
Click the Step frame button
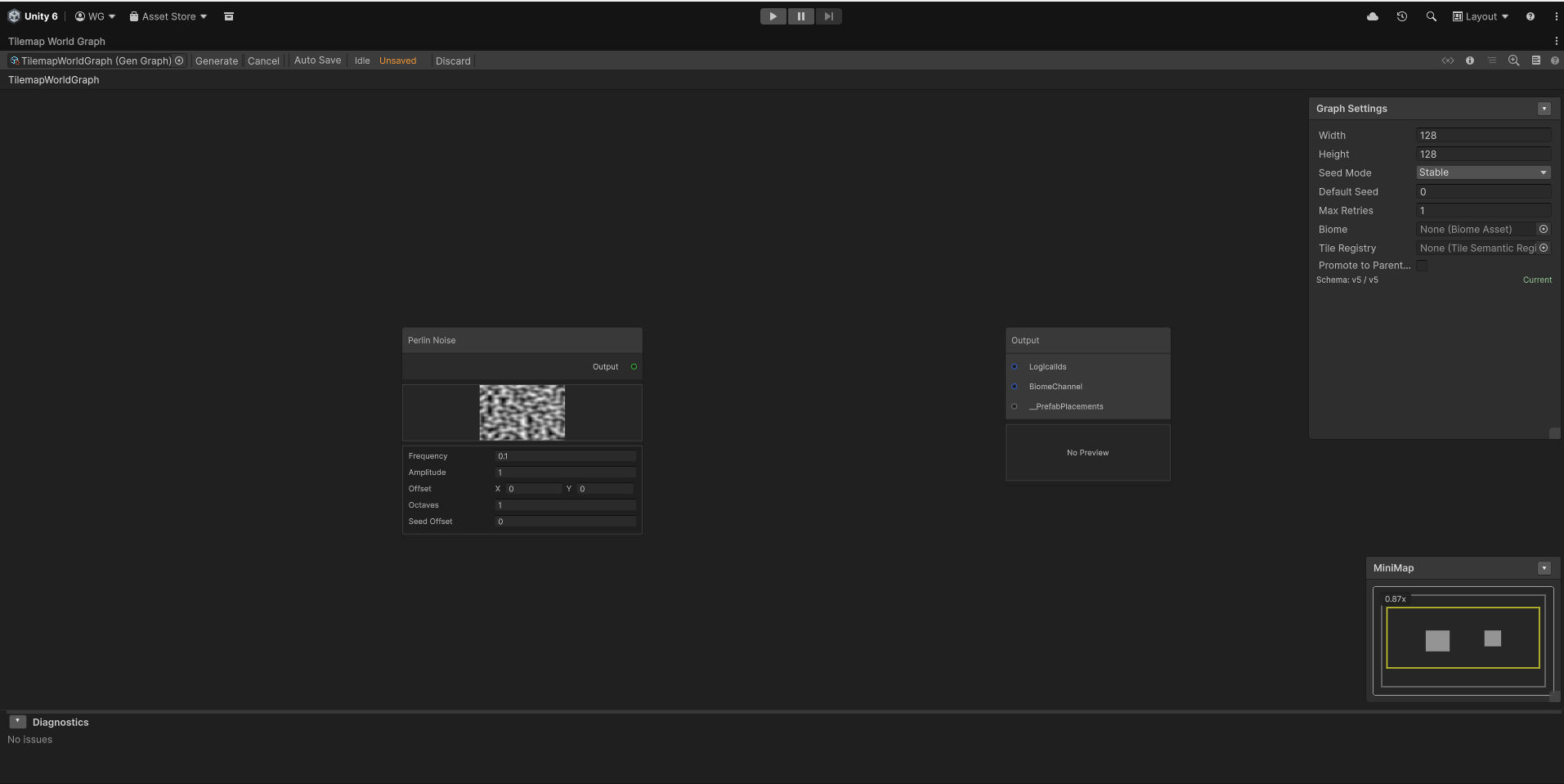(828, 16)
